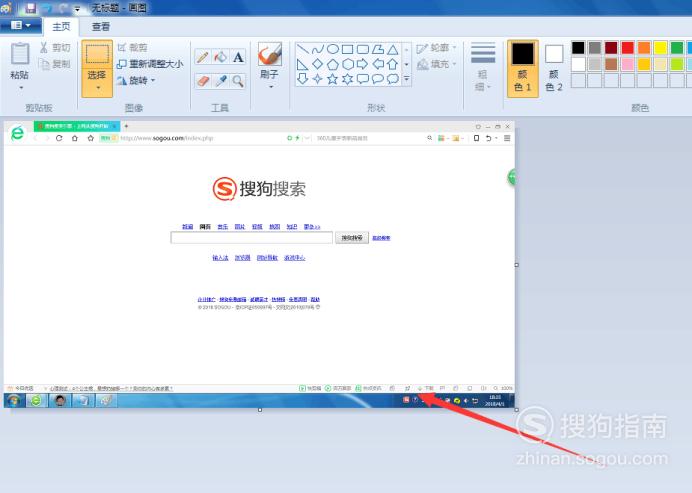Activate the Magnifier tool
The height and width of the screenshot is (493, 692).
click(x=238, y=81)
